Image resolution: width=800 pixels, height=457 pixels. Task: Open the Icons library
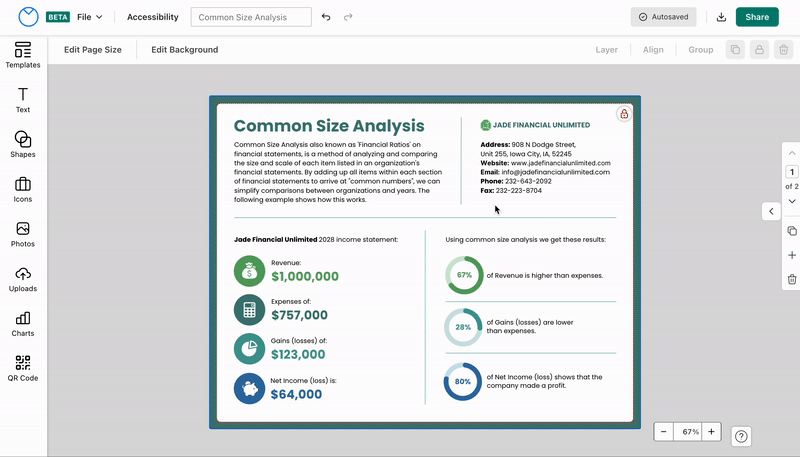(23, 190)
